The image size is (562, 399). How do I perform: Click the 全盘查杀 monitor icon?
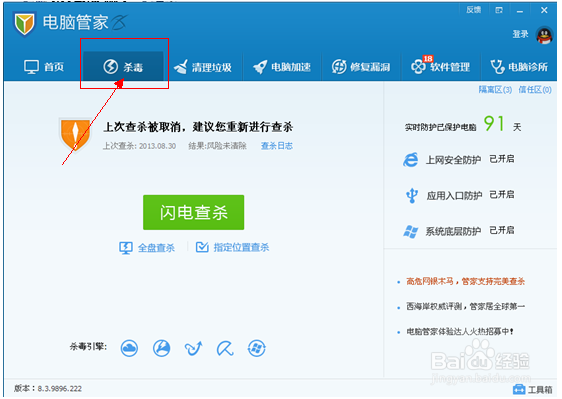[x=125, y=248]
